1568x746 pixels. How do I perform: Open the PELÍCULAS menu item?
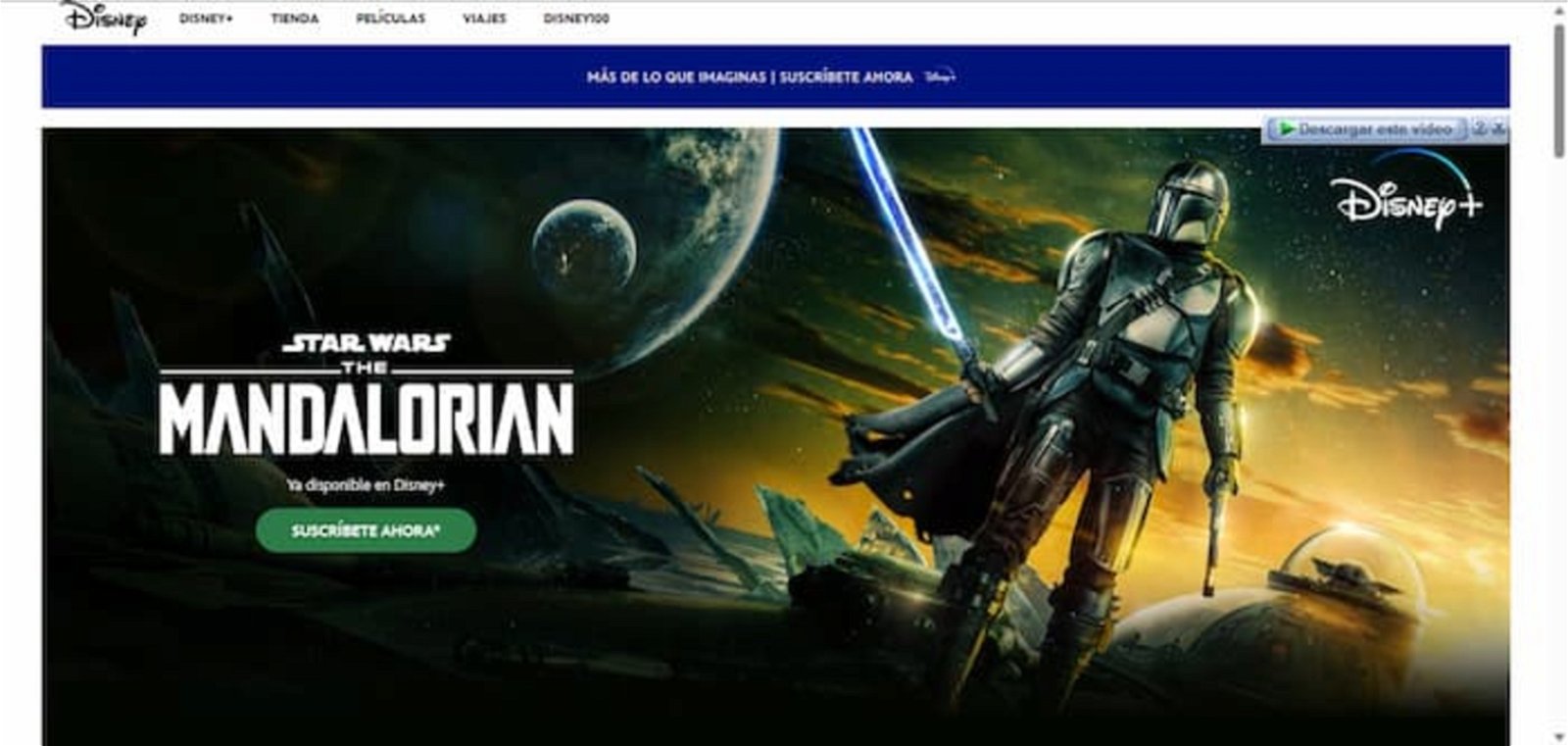coord(391,19)
